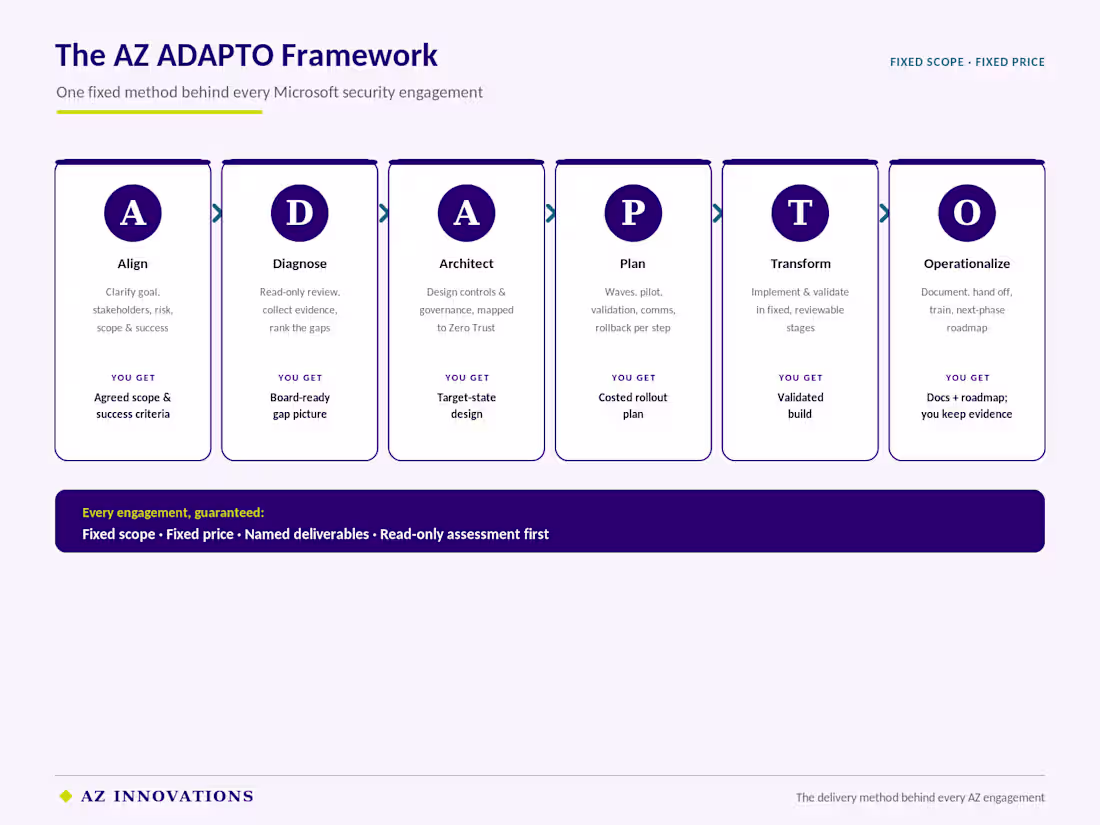
Task: Click the 'Align' card heading
Action: click(x=133, y=264)
